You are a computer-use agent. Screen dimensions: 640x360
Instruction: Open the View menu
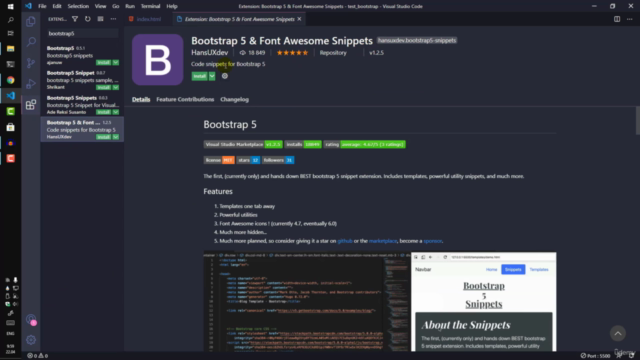(x=100, y=6)
